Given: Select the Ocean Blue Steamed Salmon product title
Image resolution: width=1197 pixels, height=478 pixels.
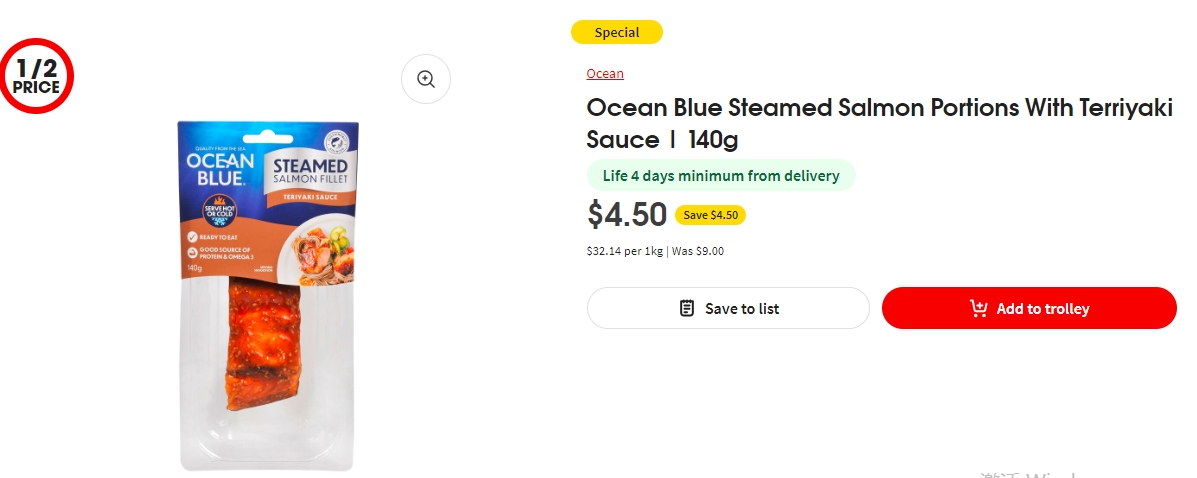Looking at the screenshot, I should point(879,124).
